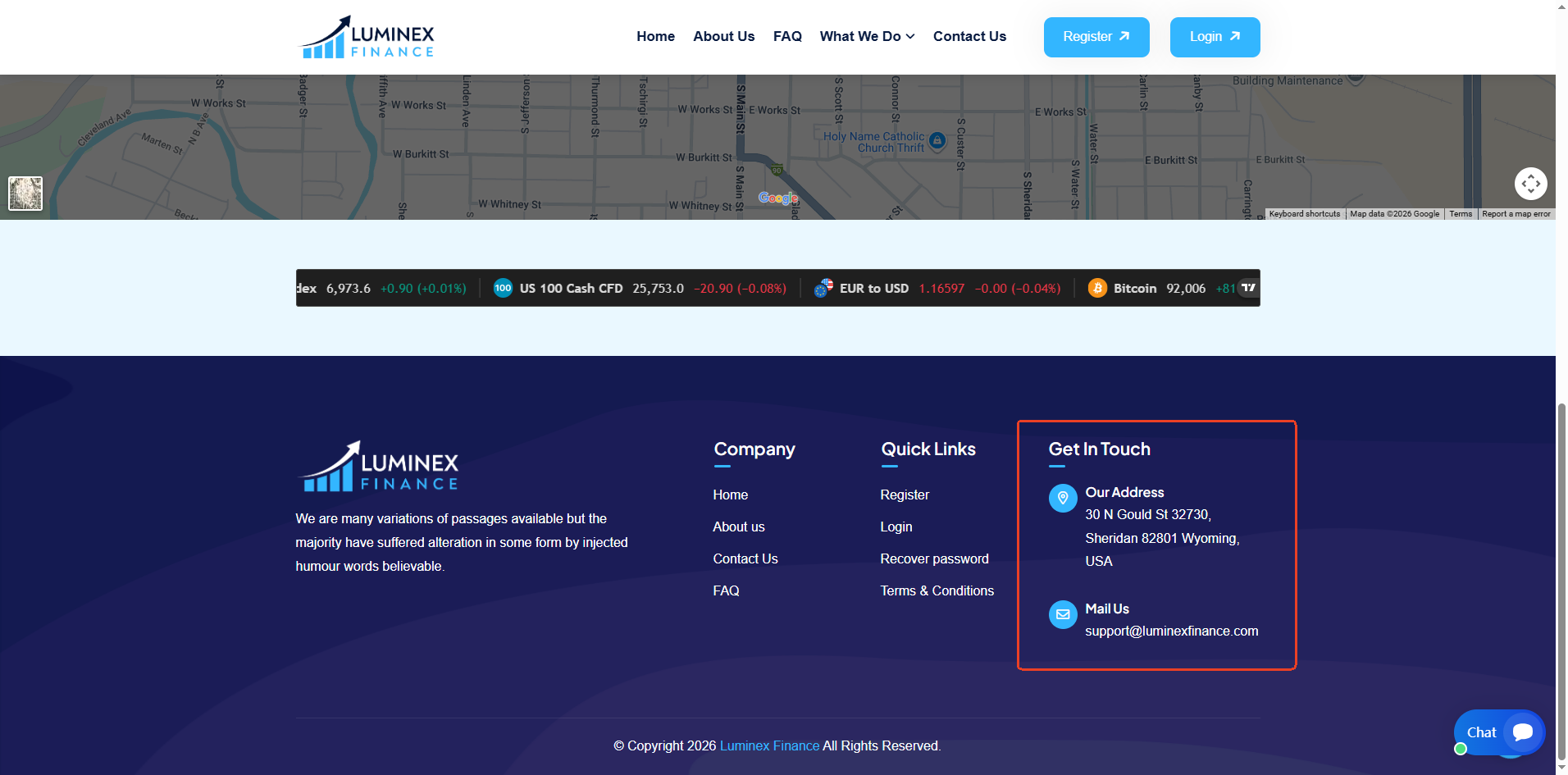Open Recover password footer link

coord(934,558)
